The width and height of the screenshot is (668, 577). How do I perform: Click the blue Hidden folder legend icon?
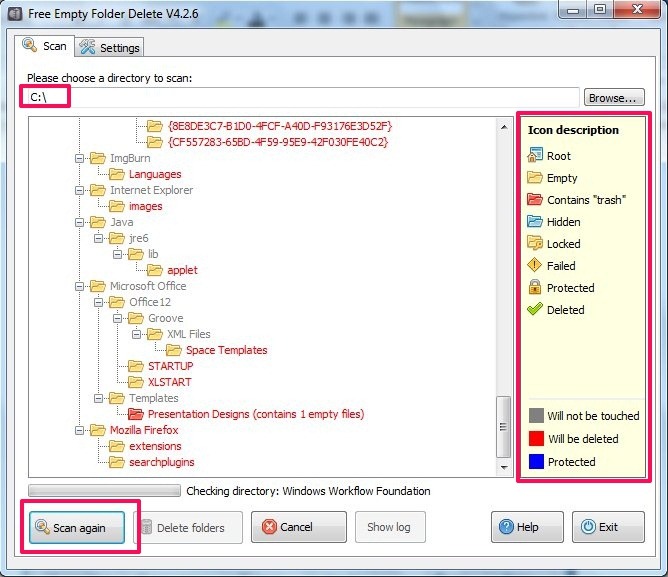coord(535,222)
